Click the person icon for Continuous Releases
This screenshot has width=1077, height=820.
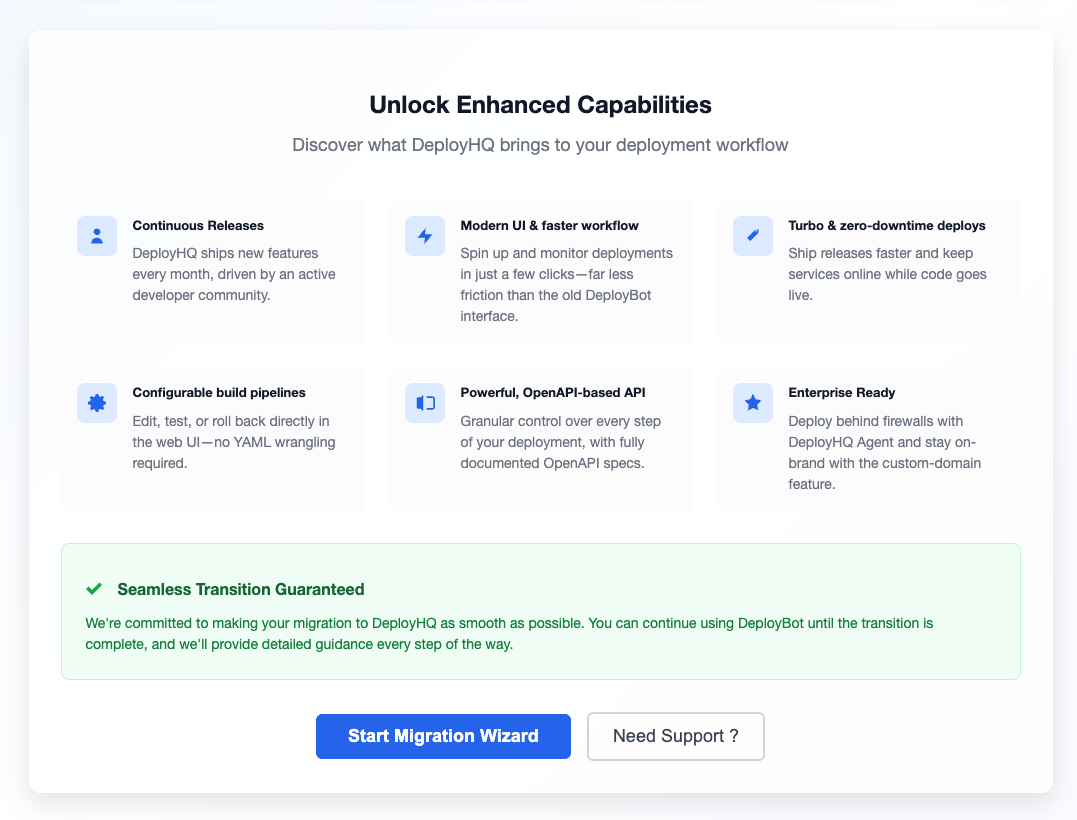click(x=97, y=236)
